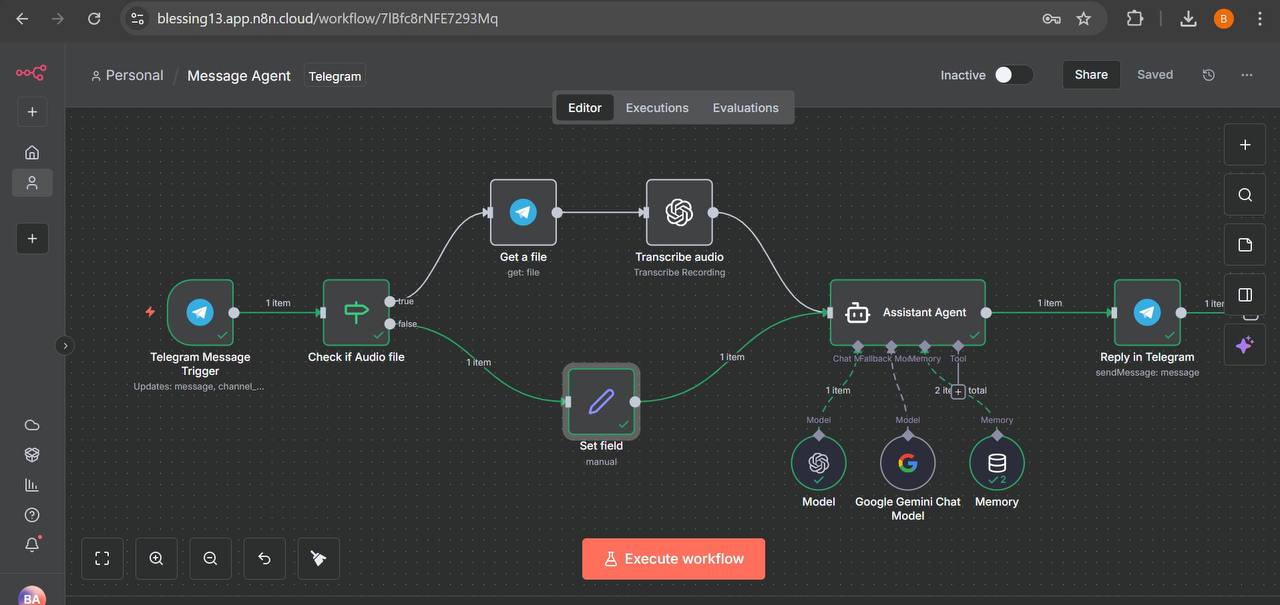Screen dimensions: 1280x605
Task: Open Admin Panel cloud icon in sidebar
Action: (x=32, y=425)
